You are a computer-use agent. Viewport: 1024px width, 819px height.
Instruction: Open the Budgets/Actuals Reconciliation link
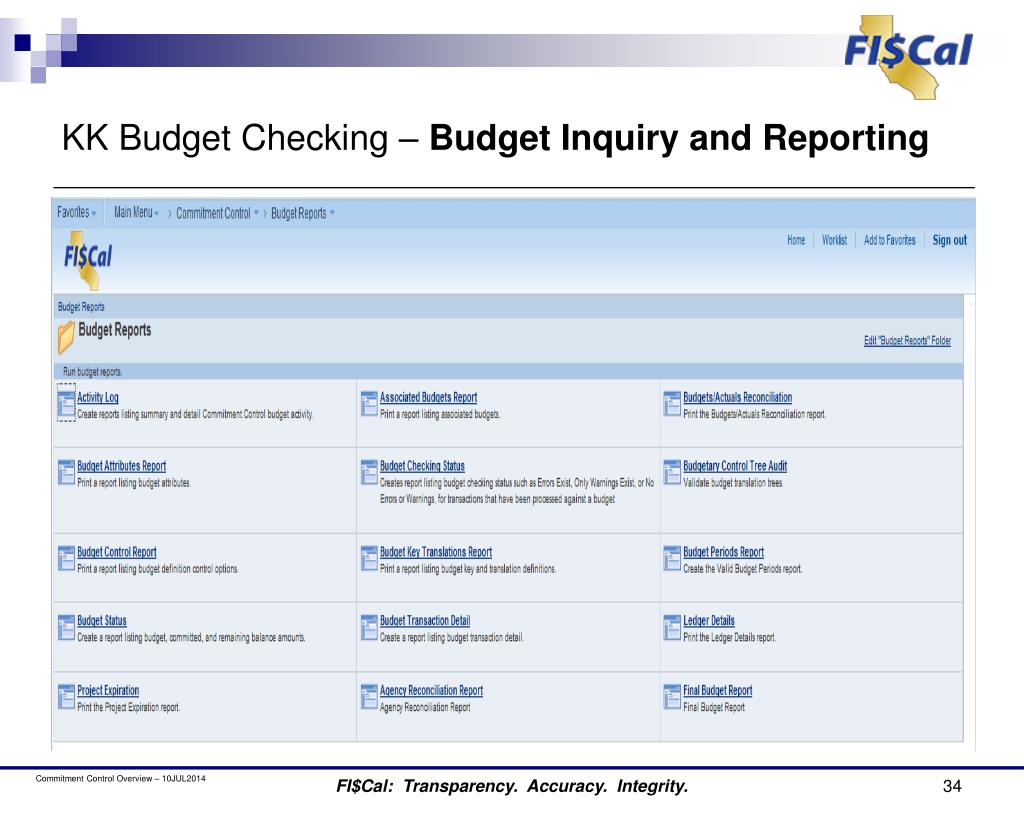click(x=737, y=397)
